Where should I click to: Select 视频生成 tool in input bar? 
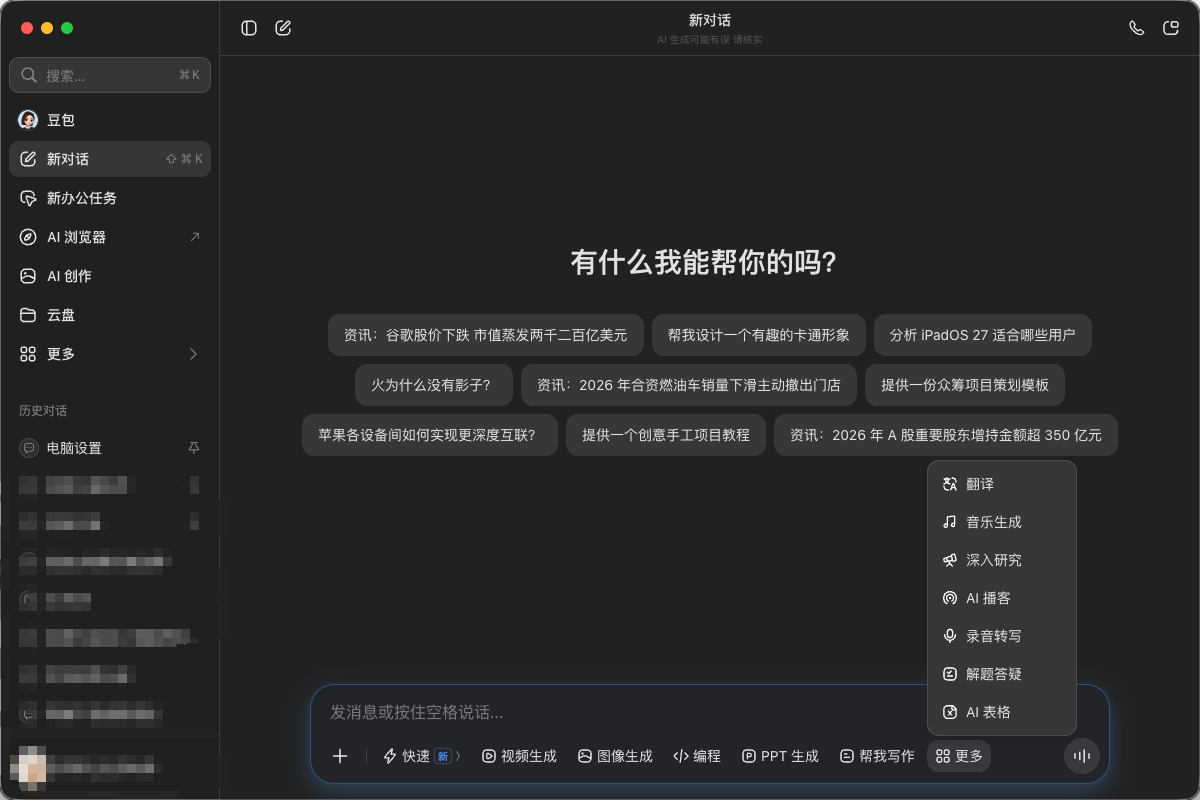519,756
